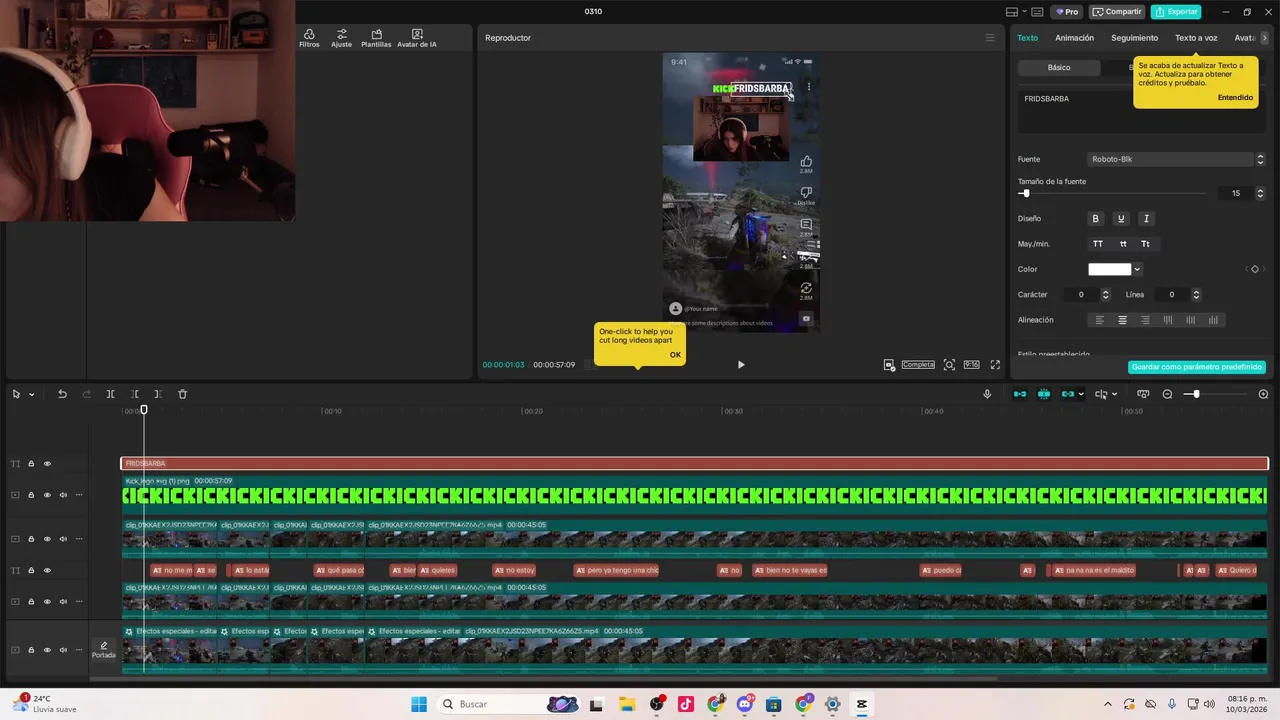Open aspect ratio options in the player

pyautogui.click(x=971, y=365)
